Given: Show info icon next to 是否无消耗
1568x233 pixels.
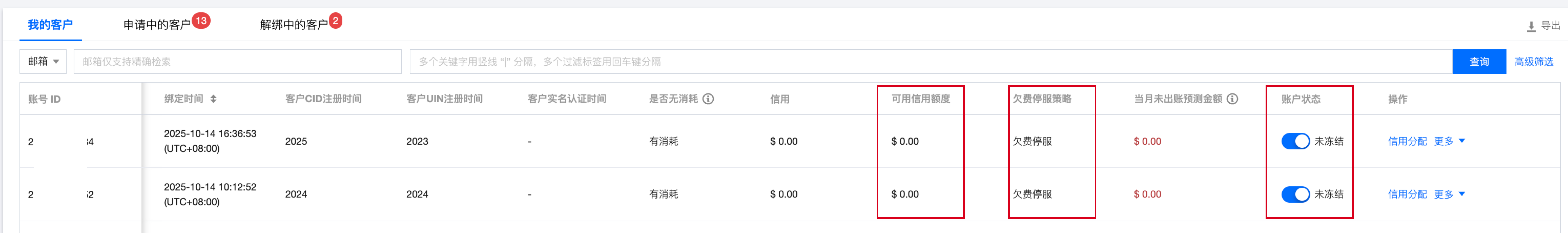Looking at the screenshot, I should (708, 99).
